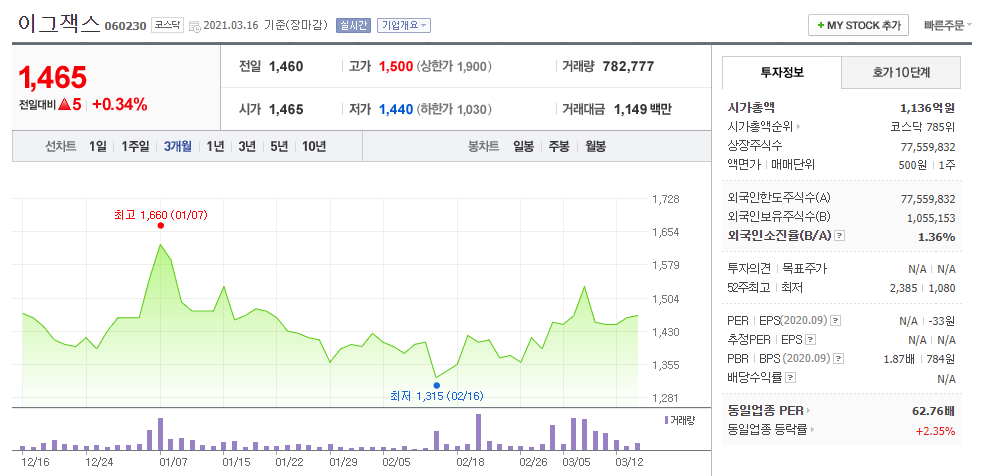Click the 고가 value 1,500

tap(396, 66)
